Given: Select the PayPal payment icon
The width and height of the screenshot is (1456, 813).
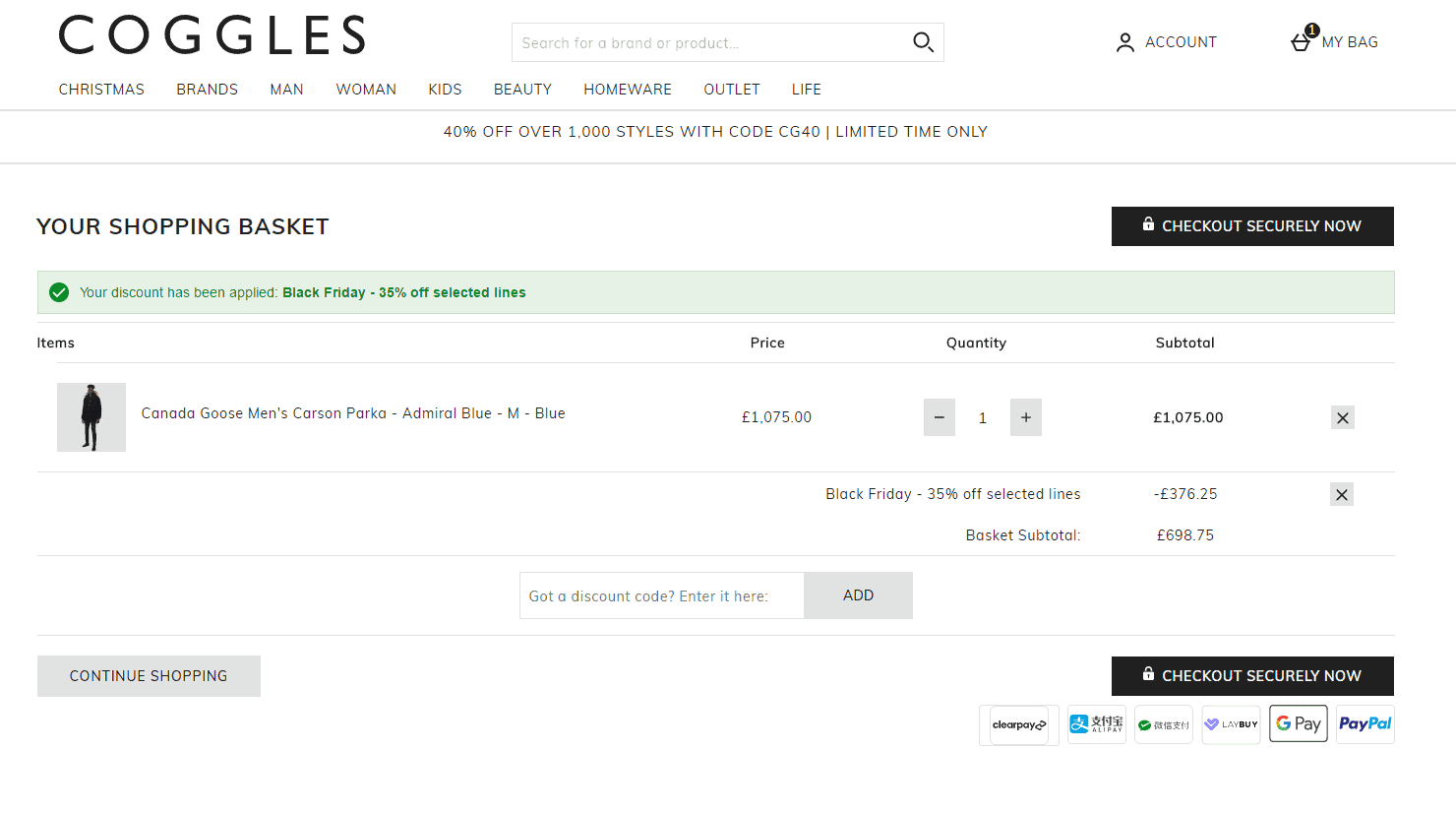Looking at the screenshot, I should 1365,724.
